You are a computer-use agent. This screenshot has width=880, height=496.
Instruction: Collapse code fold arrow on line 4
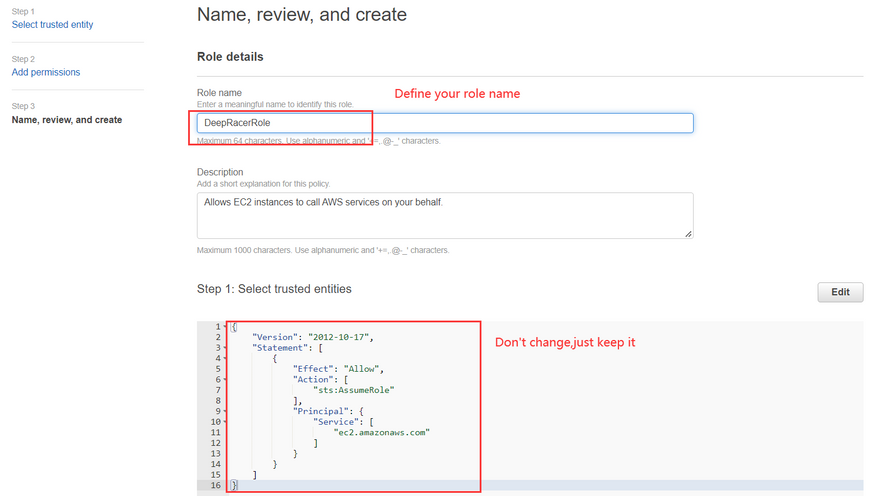pyautogui.click(x=225, y=359)
